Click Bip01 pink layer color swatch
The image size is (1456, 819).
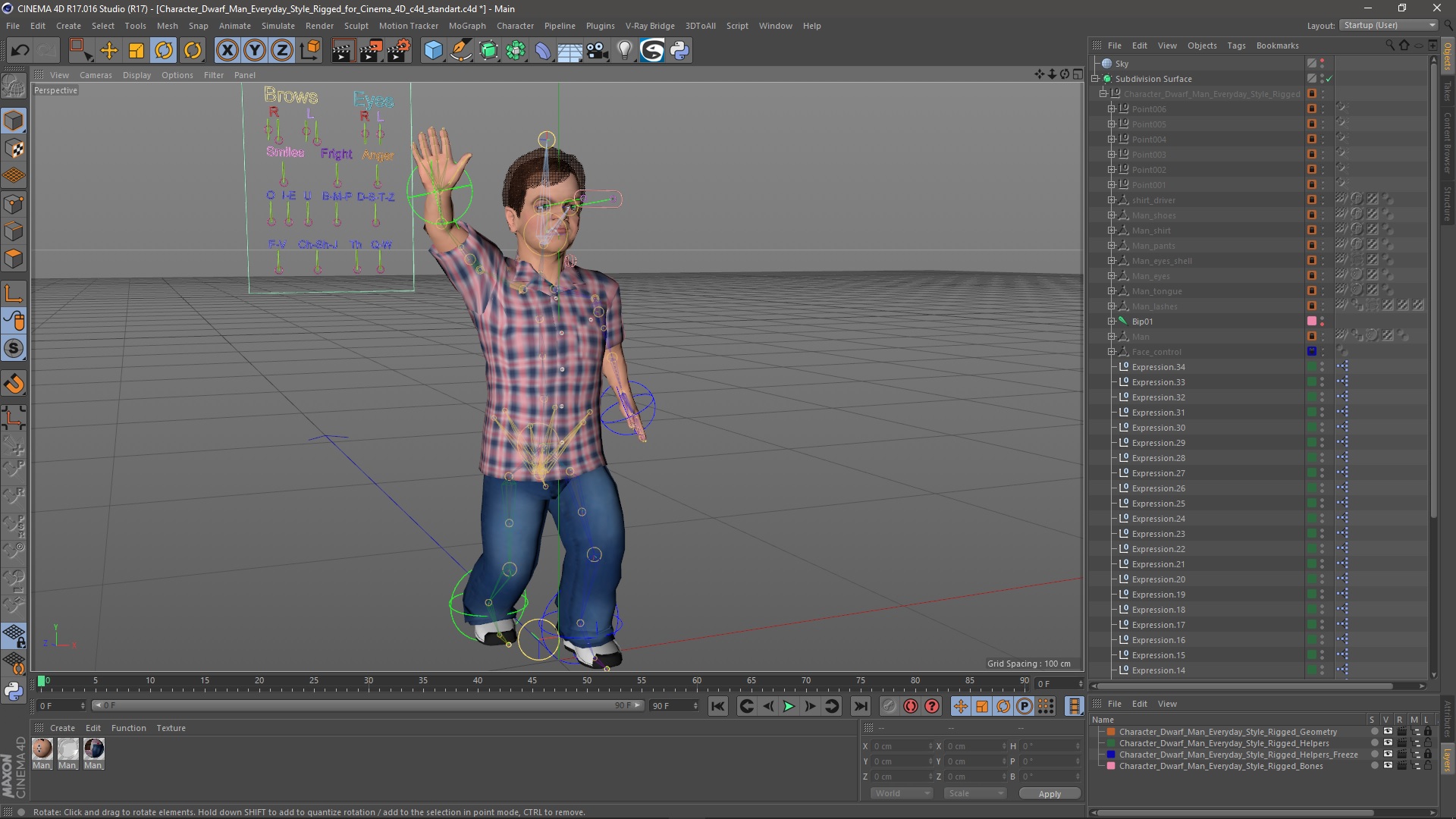pos(1312,322)
